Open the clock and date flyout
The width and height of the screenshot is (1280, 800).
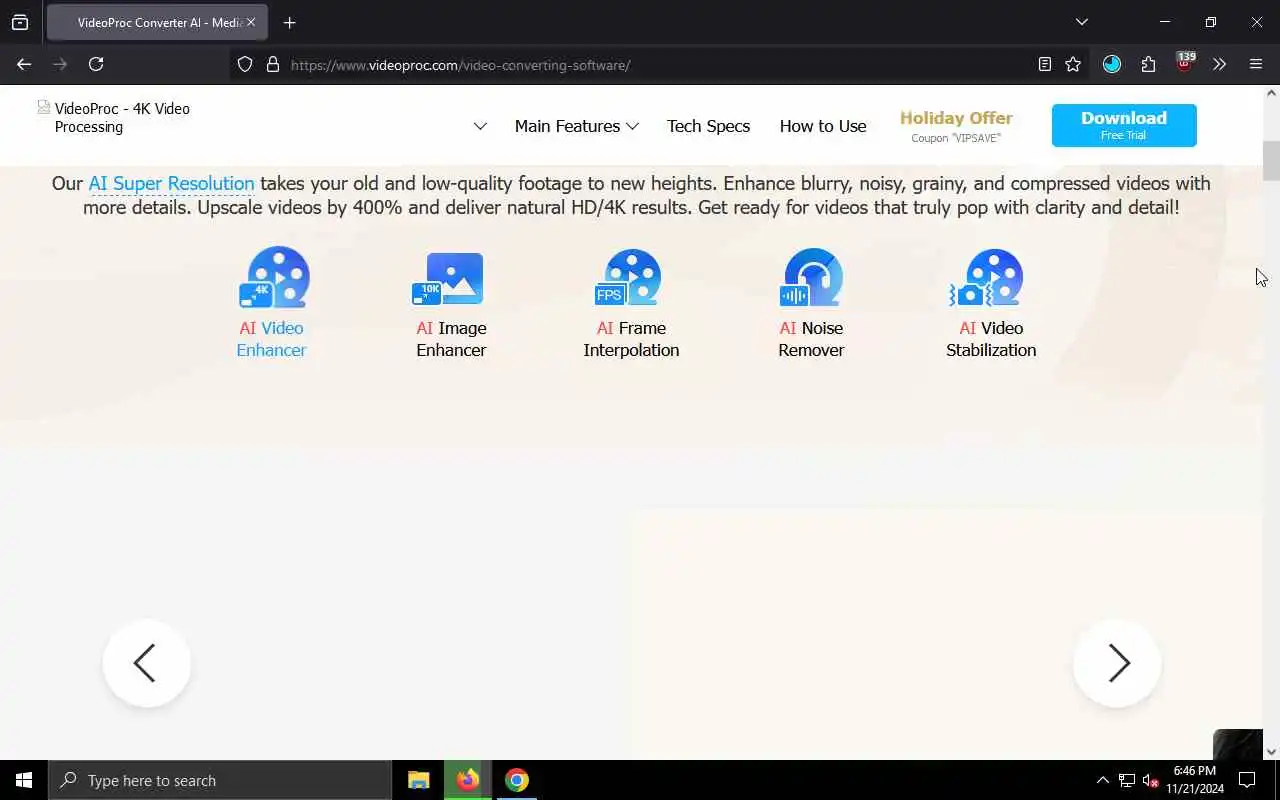tap(1194, 780)
